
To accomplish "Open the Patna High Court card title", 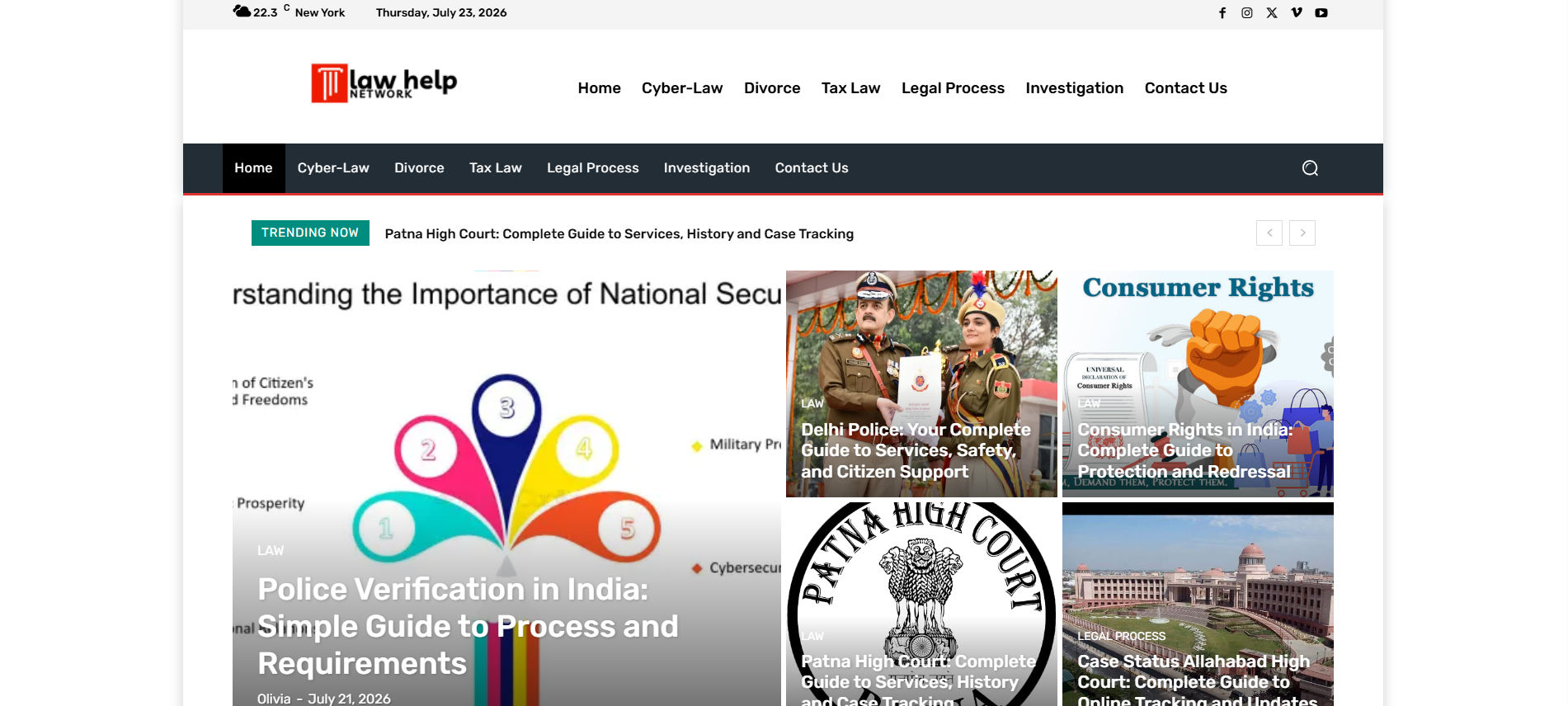I will 918,678.
